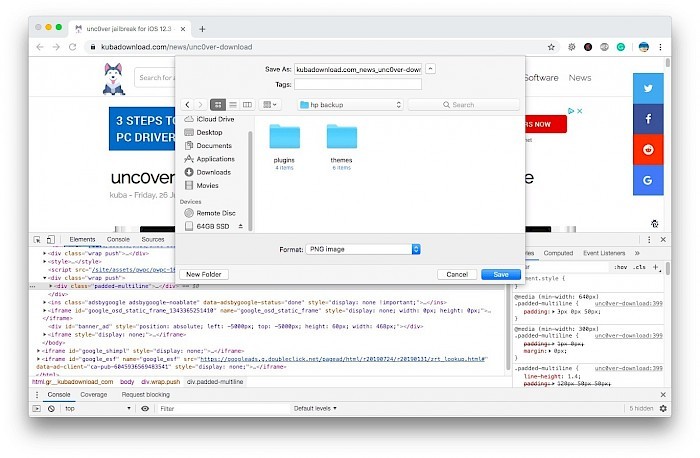Viewport: 700px width, 458px height.
Task: Click the Save As filename field
Action: point(358,69)
